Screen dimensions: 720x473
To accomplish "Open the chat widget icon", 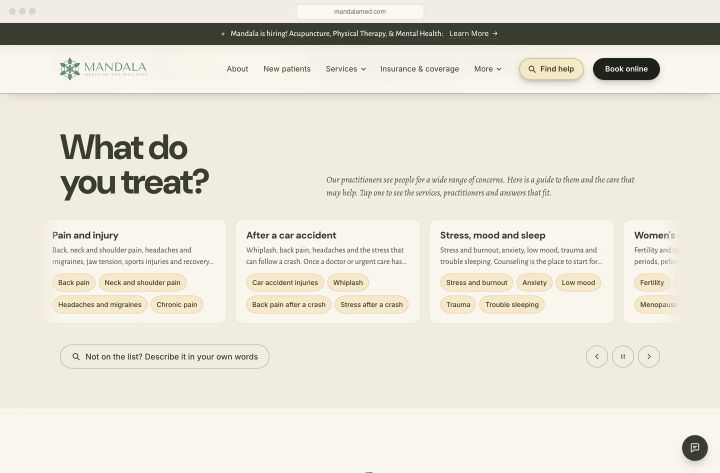I will [x=695, y=447].
